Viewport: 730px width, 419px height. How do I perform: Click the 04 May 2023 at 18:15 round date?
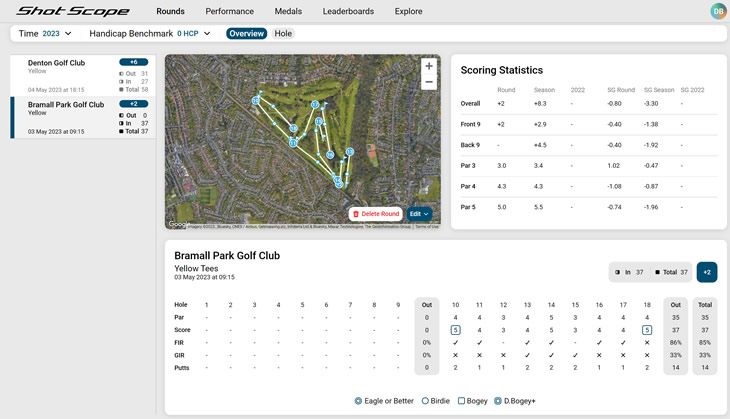pos(56,90)
